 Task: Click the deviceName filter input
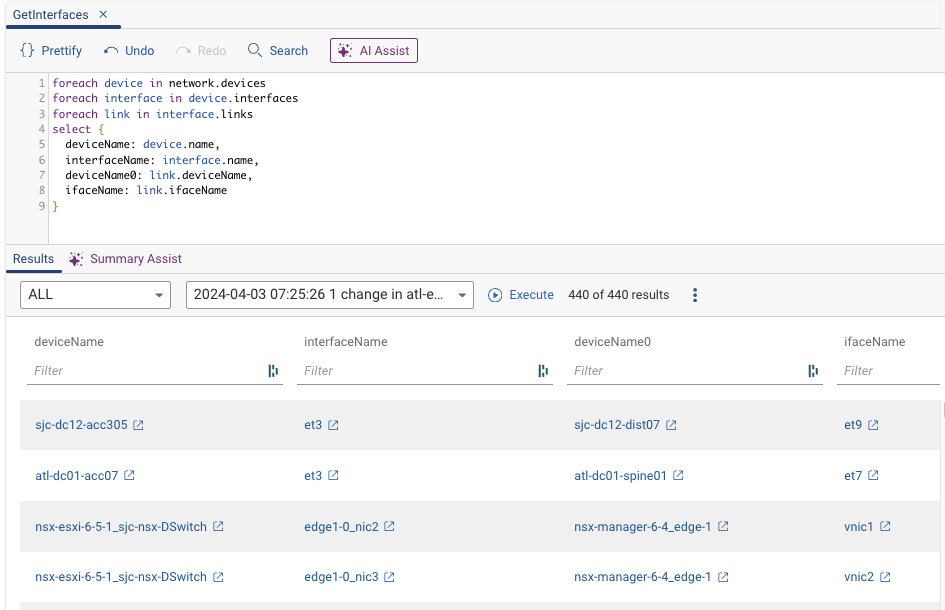[145, 371]
